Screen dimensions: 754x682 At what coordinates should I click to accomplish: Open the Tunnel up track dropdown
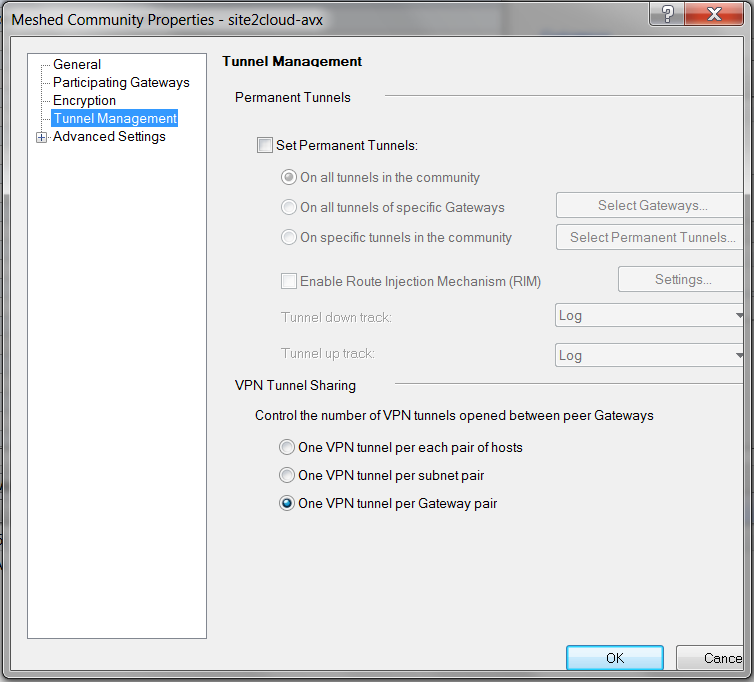coord(650,355)
